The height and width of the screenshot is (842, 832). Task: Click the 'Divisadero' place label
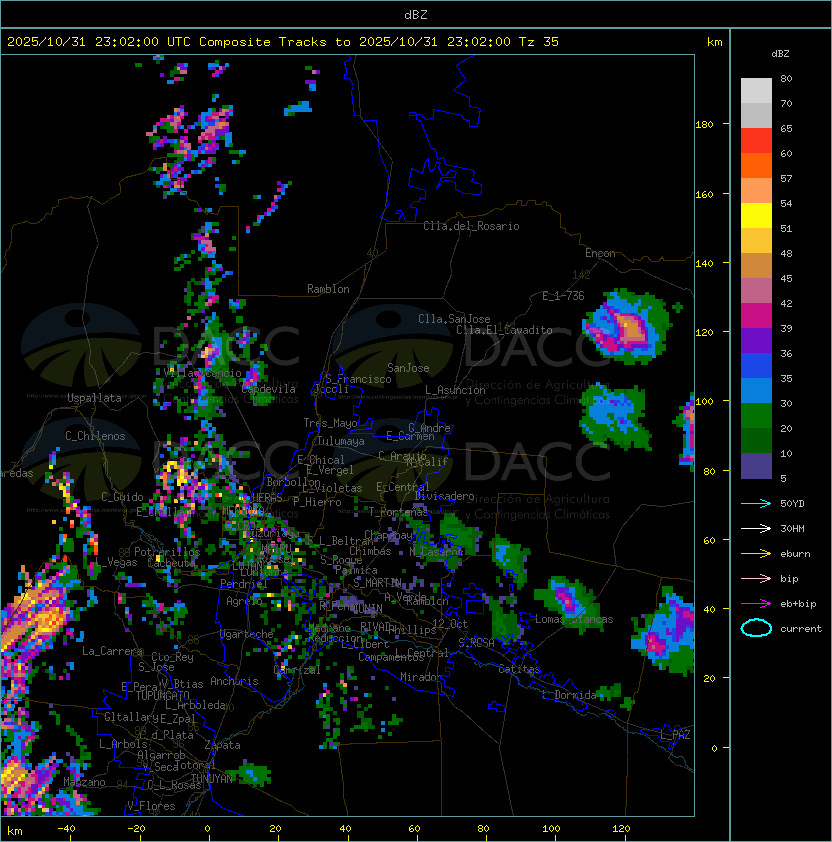[x=445, y=496]
